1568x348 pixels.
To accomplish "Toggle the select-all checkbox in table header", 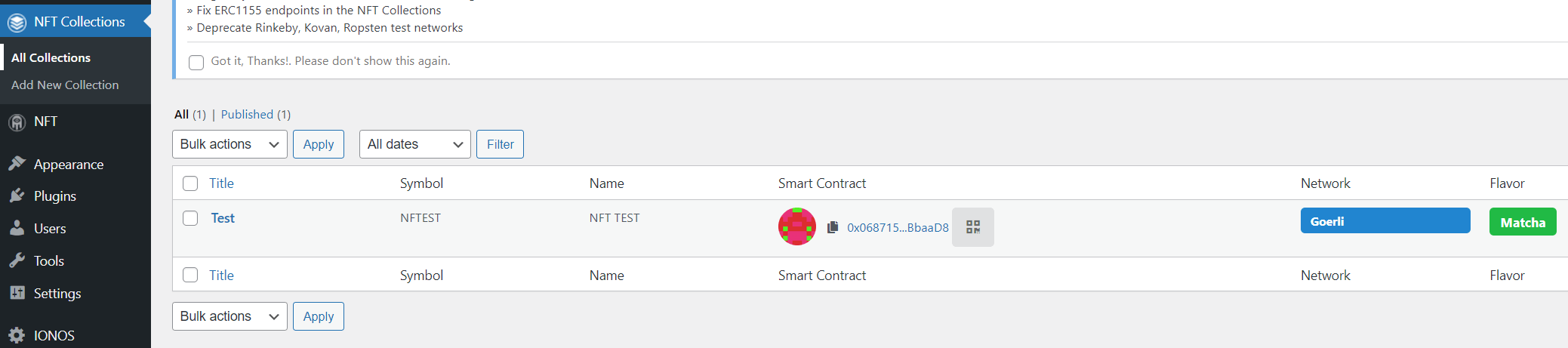I will [x=190, y=183].
